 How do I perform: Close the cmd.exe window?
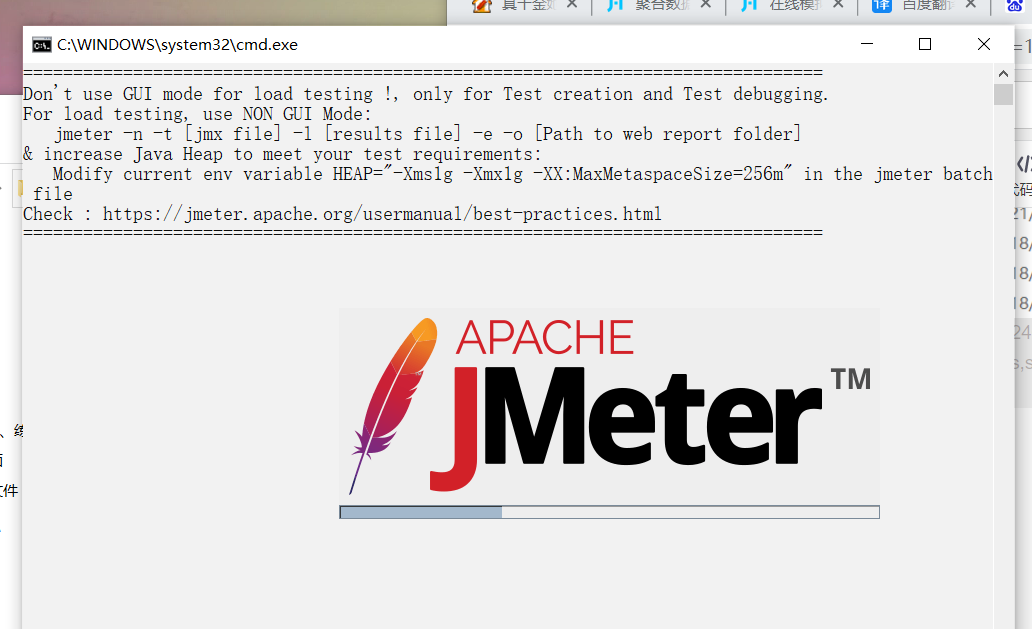pos(984,44)
